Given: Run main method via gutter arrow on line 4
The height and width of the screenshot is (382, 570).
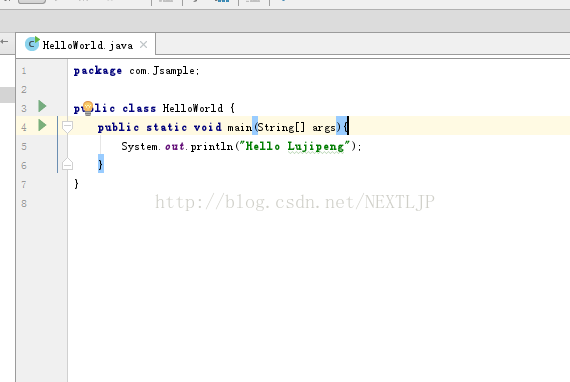Looking at the screenshot, I should 42,125.
